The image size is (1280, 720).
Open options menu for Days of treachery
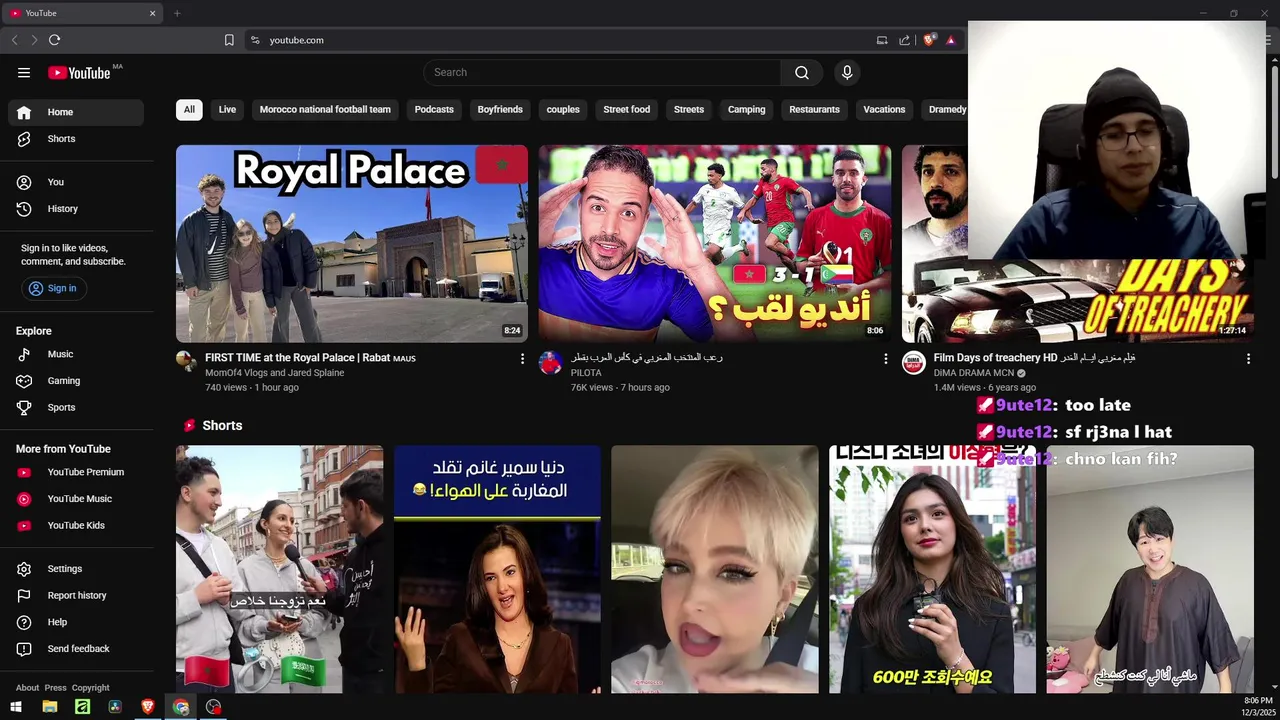click(x=1248, y=358)
